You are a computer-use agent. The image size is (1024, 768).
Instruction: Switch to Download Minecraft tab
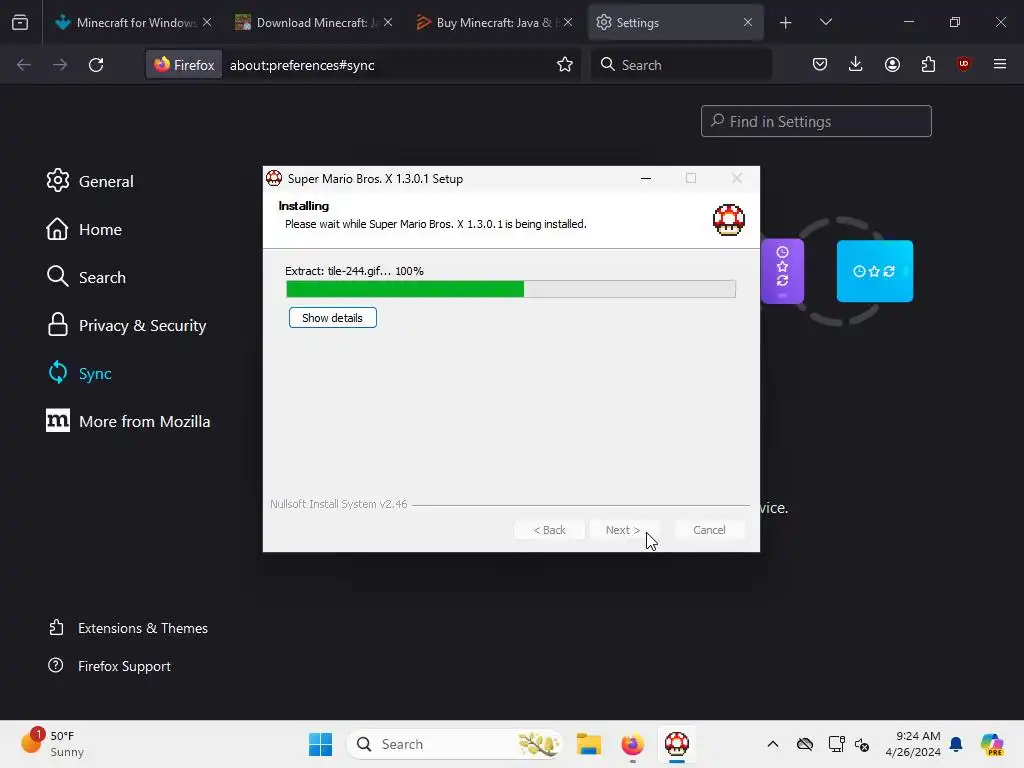pos(315,22)
